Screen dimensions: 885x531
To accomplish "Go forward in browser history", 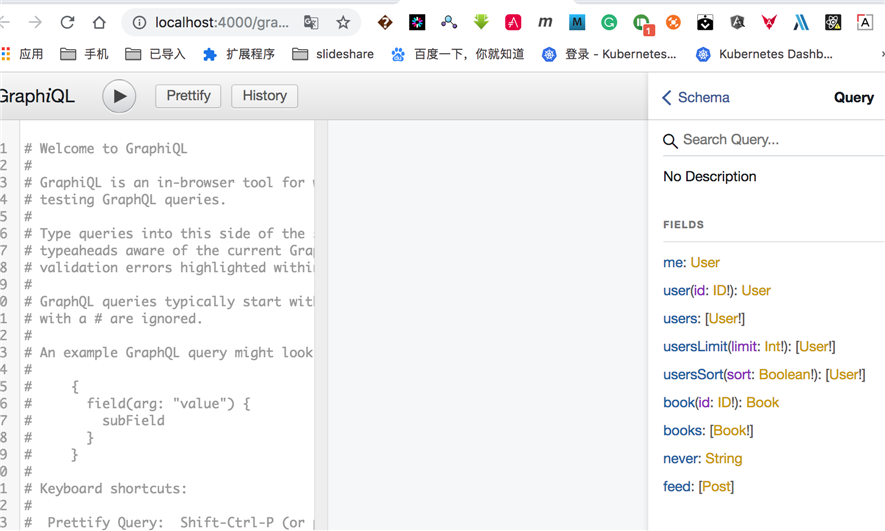I will pos(35,23).
